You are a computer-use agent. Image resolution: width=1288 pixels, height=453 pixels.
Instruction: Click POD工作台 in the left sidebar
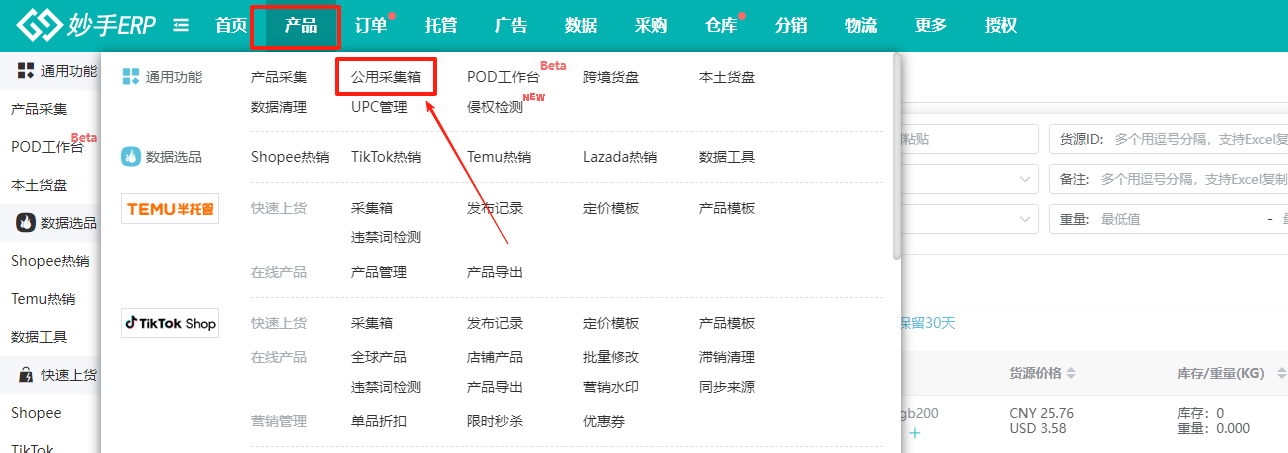pos(47,147)
